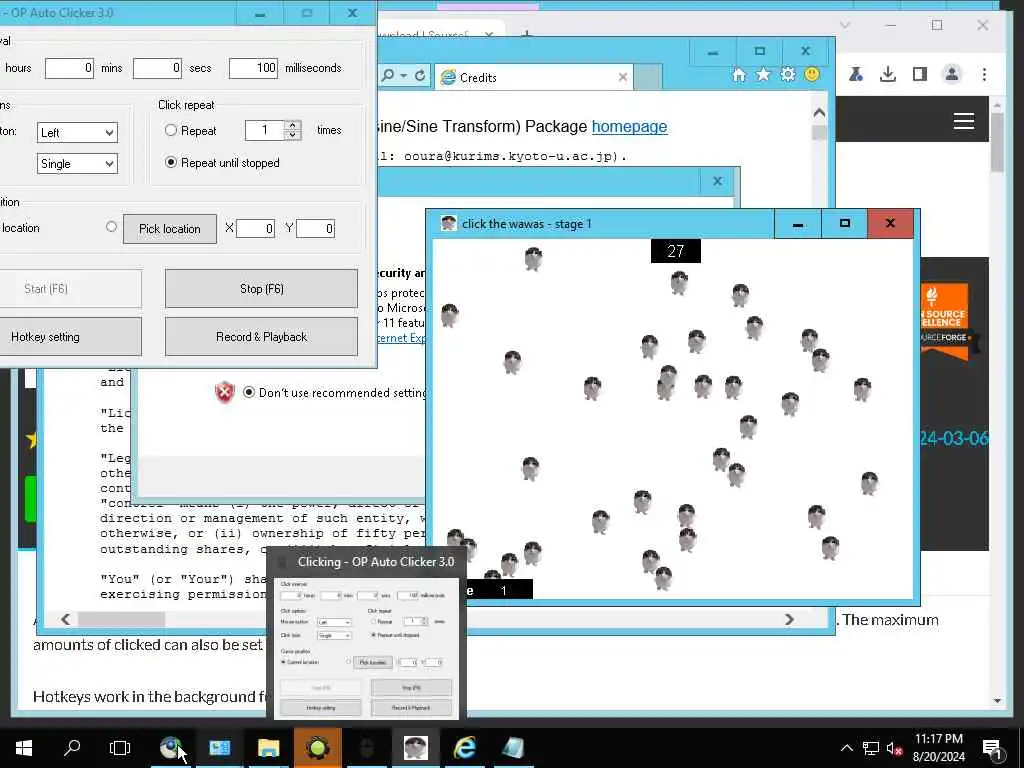Click the IE address bar search icon
The height and width of the screenshot is (768, 1024).
[388, 76]
